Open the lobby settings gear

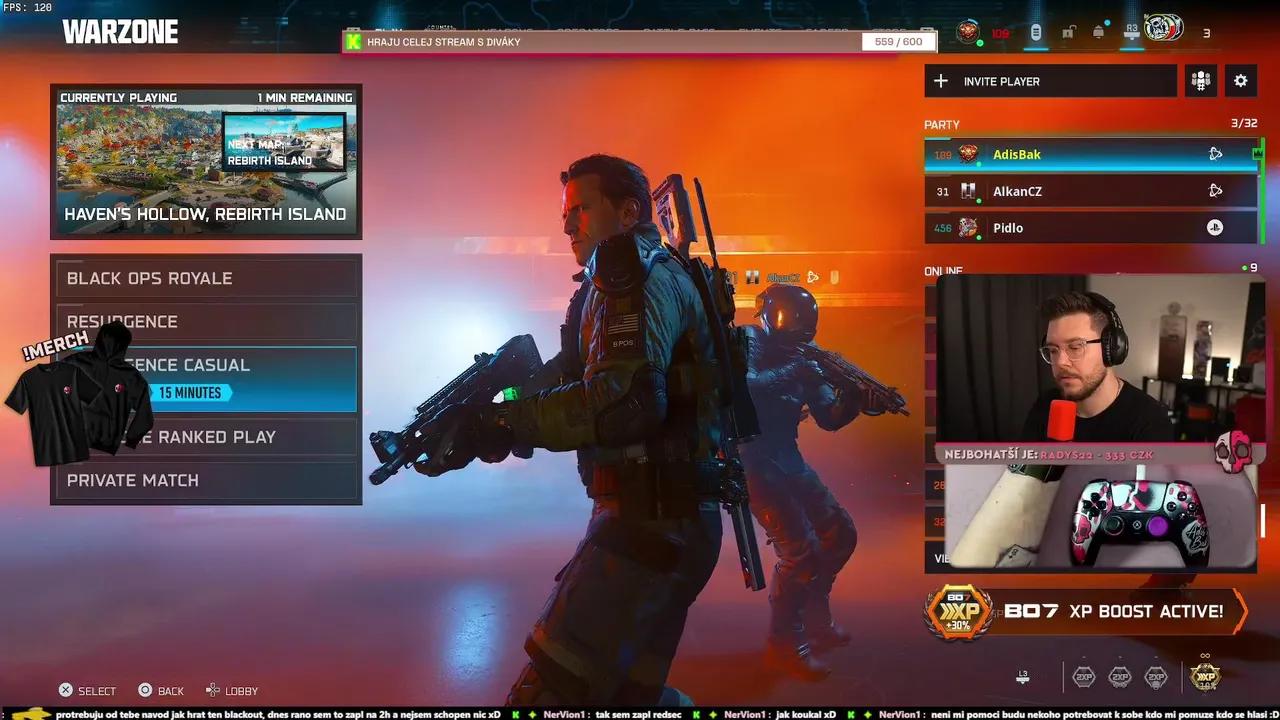[x=1240, y=81]
